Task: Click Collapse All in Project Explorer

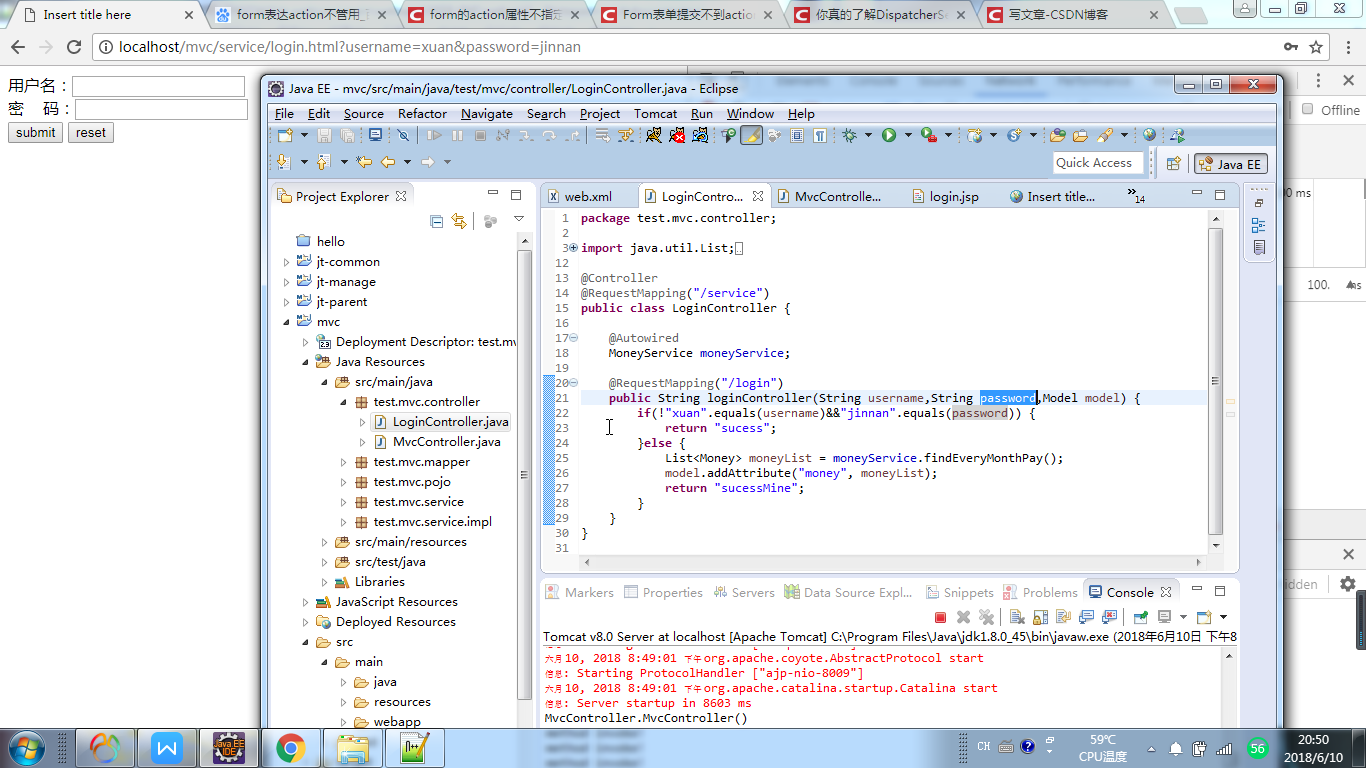Action: [x=436, y=221]
